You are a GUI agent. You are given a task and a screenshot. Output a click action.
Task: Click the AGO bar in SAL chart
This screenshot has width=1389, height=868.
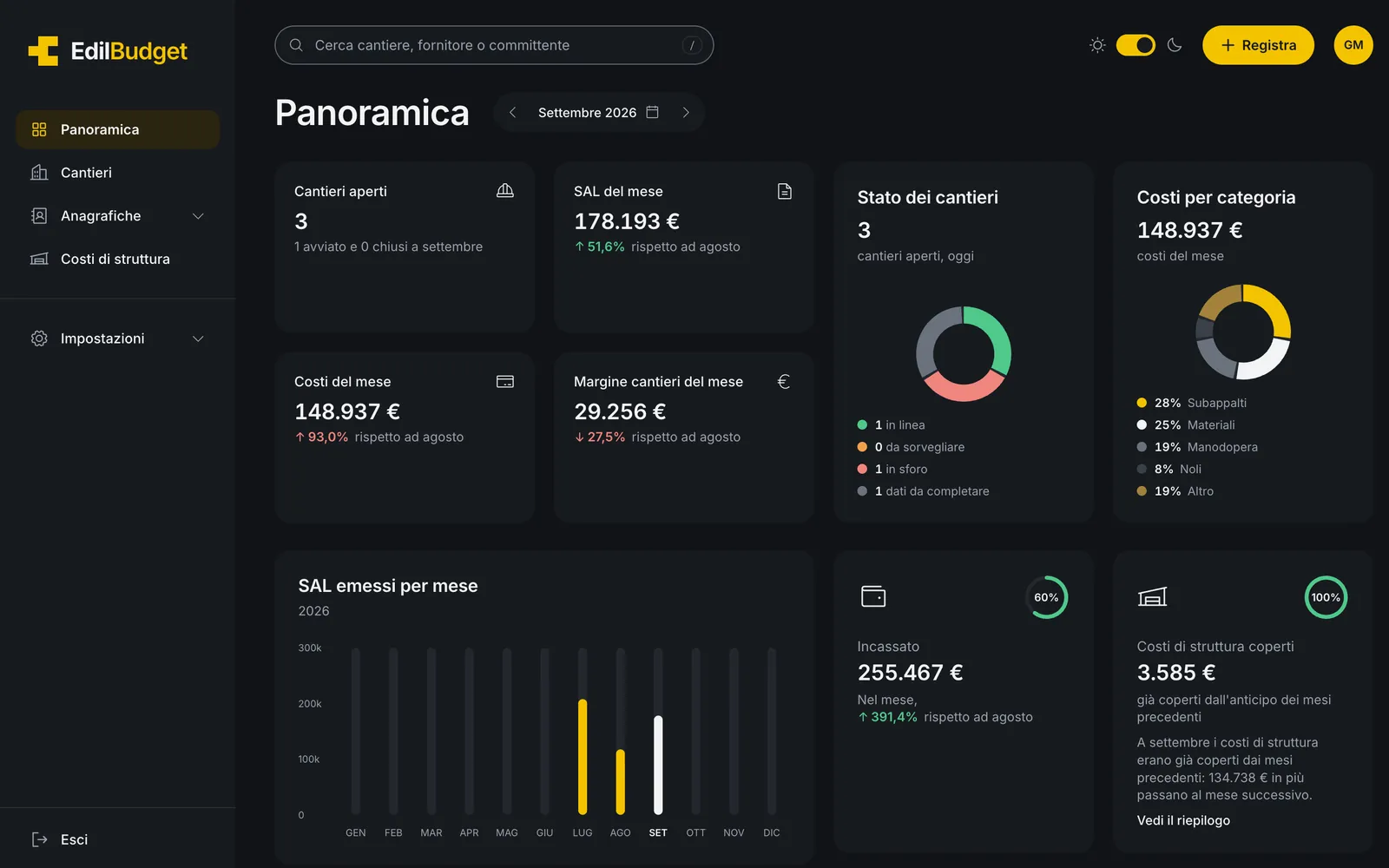(620, 781)
